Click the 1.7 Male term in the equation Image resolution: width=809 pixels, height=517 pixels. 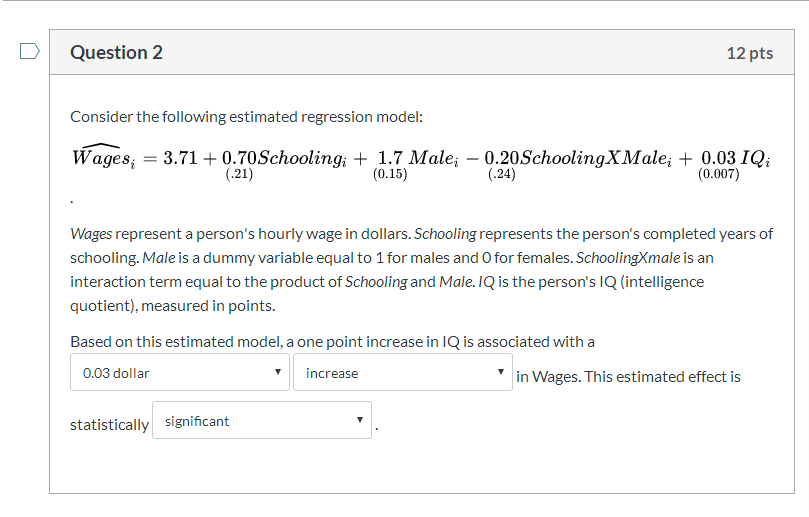[418, 158]
